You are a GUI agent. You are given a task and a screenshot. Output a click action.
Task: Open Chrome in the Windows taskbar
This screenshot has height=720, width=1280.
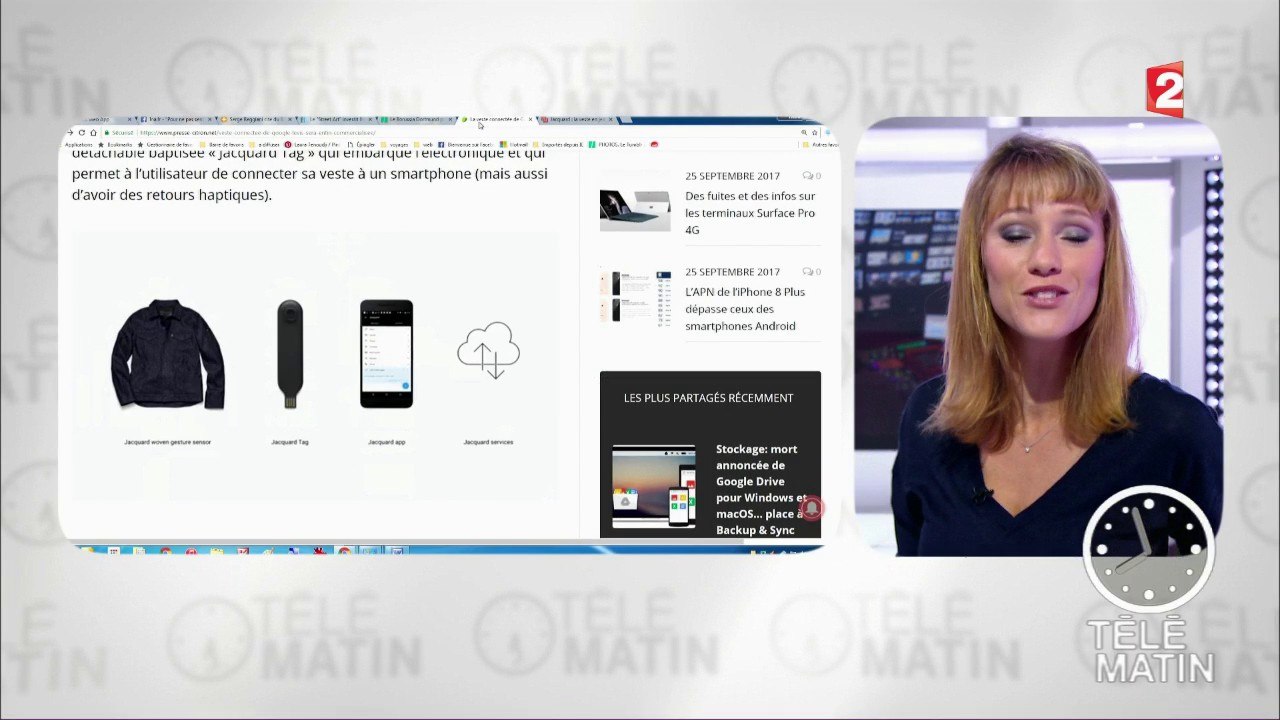(344, 551)
